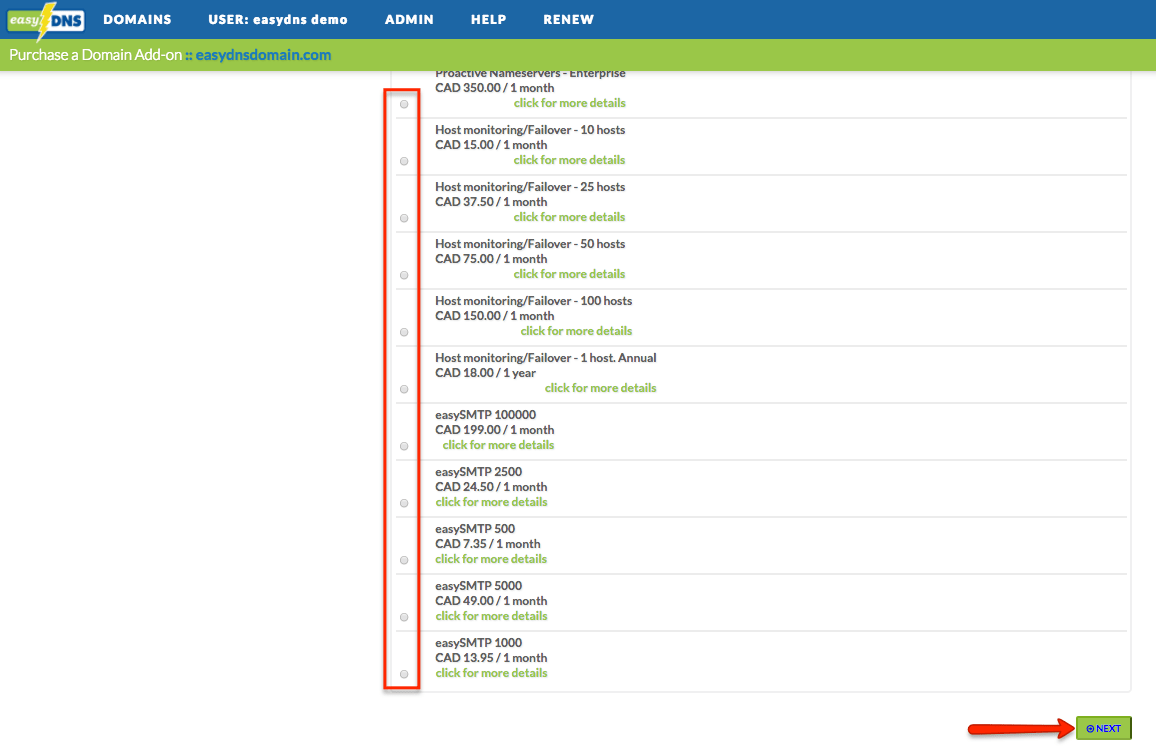Open the HELP menu
Image resolution: width=1156 pixels, height=754 pixels.
click(488, 20)
